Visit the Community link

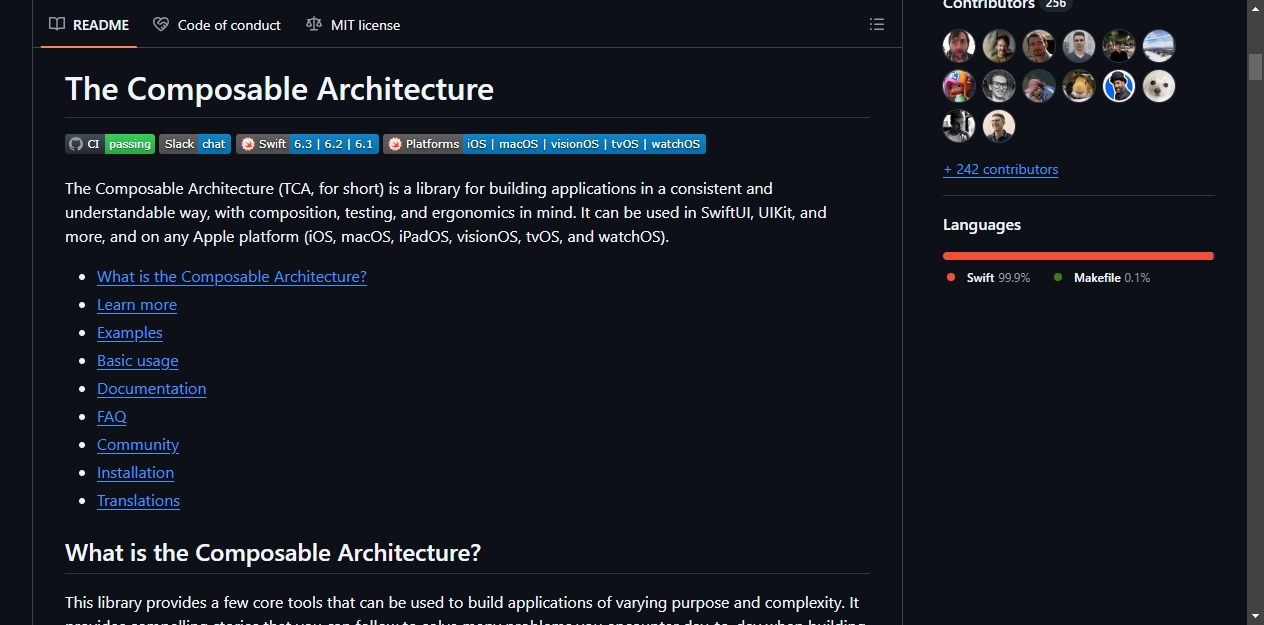(x=138, y=445)
